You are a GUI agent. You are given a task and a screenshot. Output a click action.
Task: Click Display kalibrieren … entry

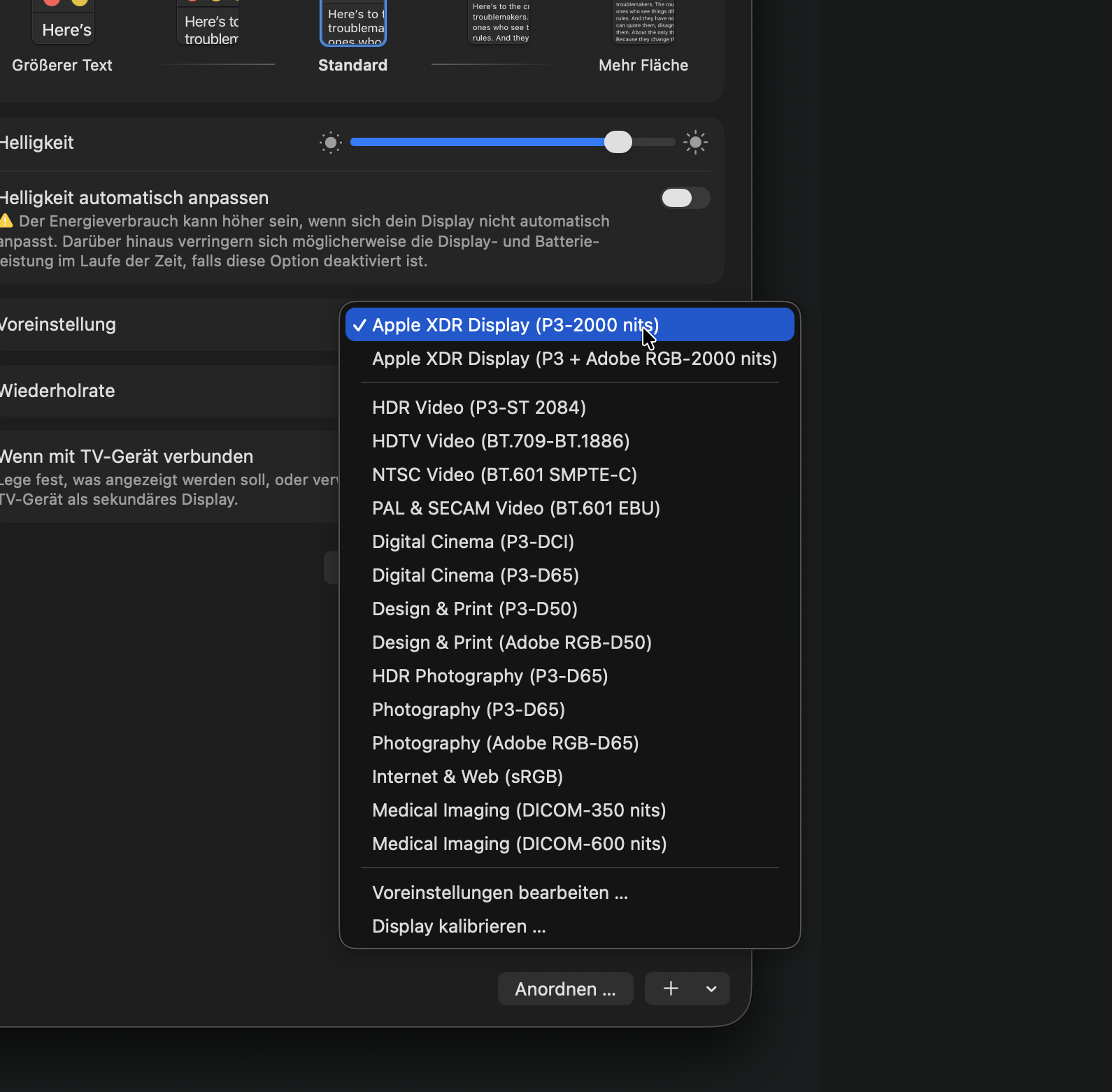(x=458, y=926)
